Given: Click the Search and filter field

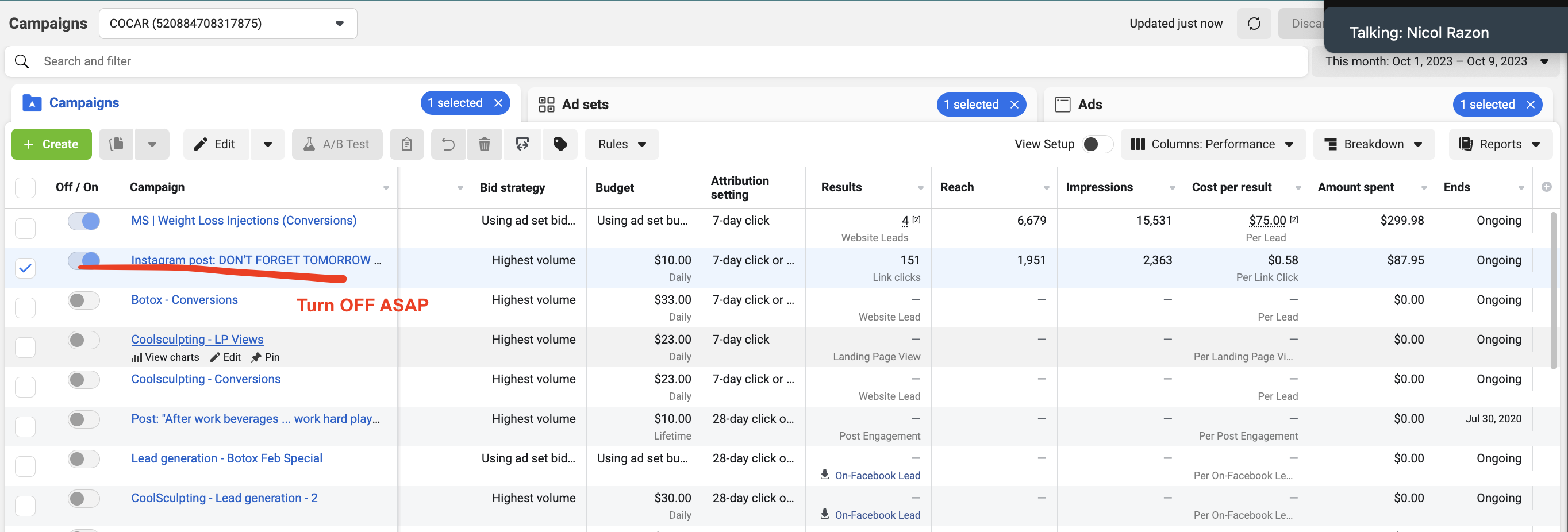Looking at the screenshot, I should (x=656, y=61).
